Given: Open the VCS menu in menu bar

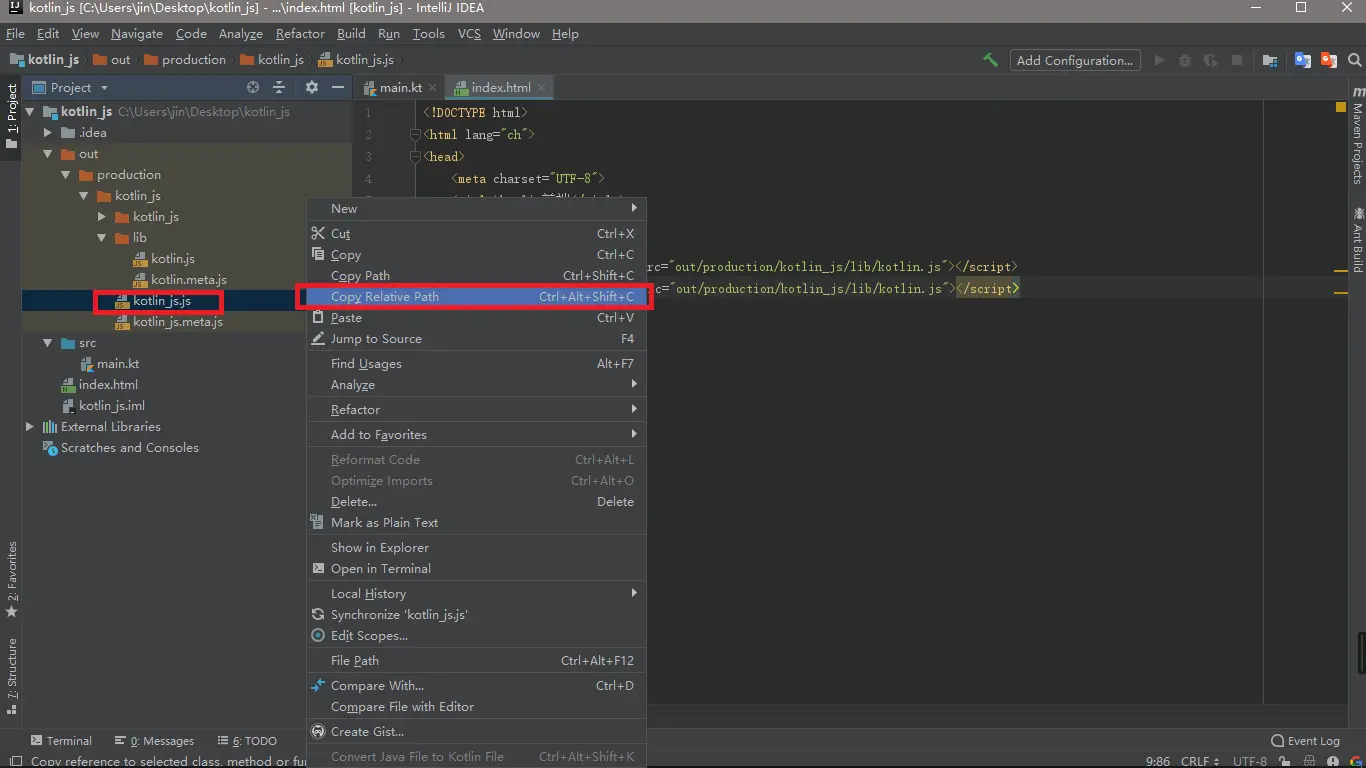Looking at the screenshot, I should click(469, 33).
